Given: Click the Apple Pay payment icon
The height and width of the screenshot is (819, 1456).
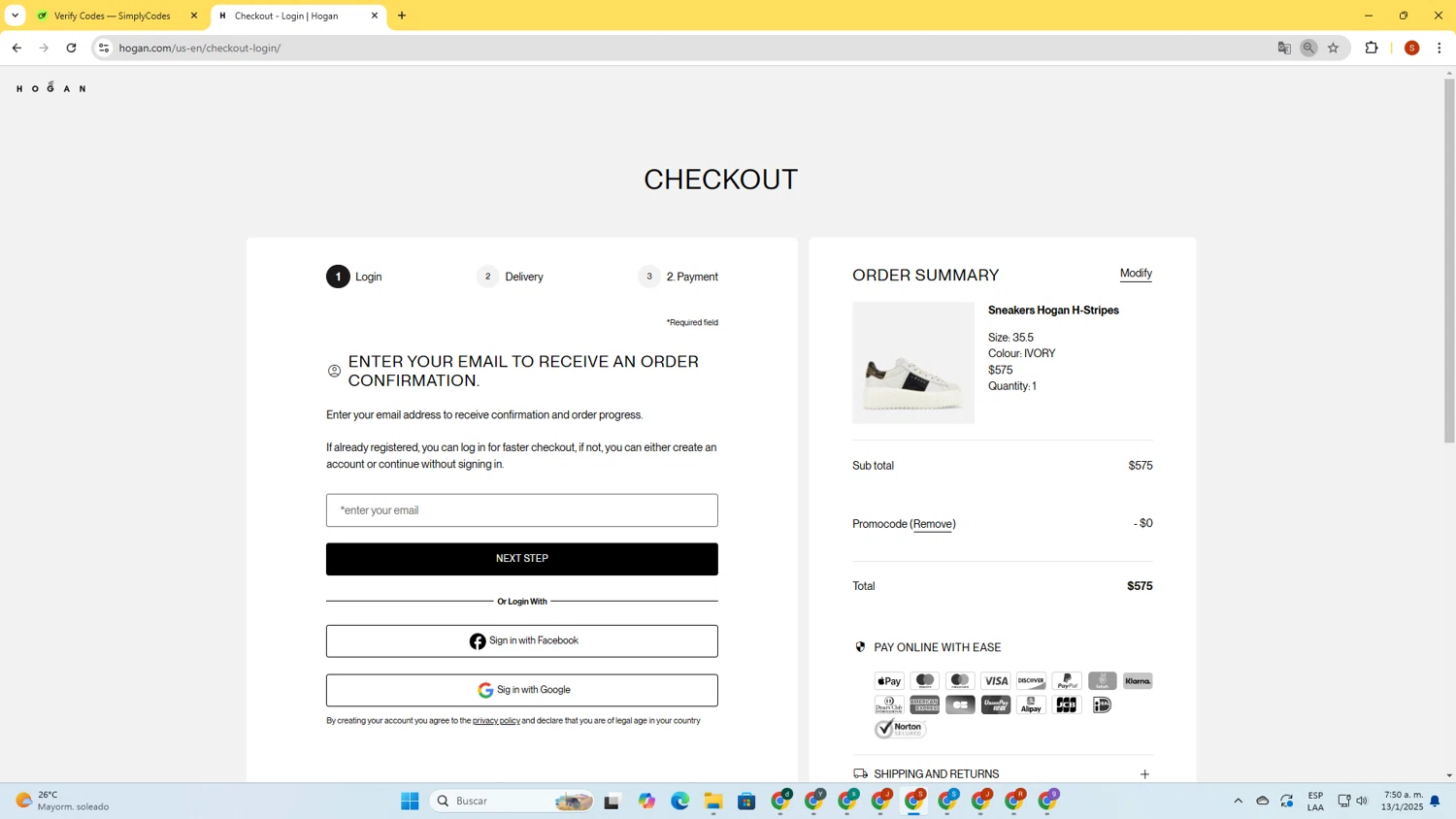Looking at the screenshot, I should [889, 681].
